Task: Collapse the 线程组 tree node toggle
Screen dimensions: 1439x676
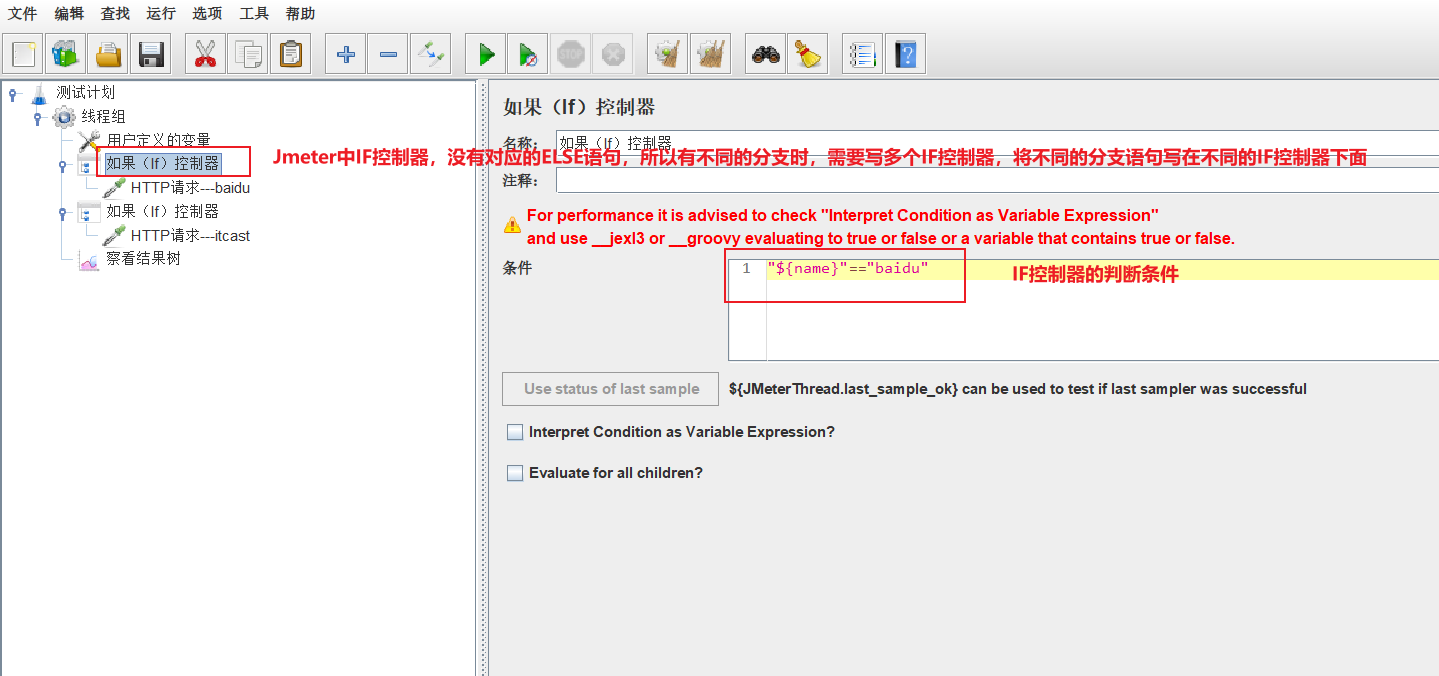Action: point(38,118)
